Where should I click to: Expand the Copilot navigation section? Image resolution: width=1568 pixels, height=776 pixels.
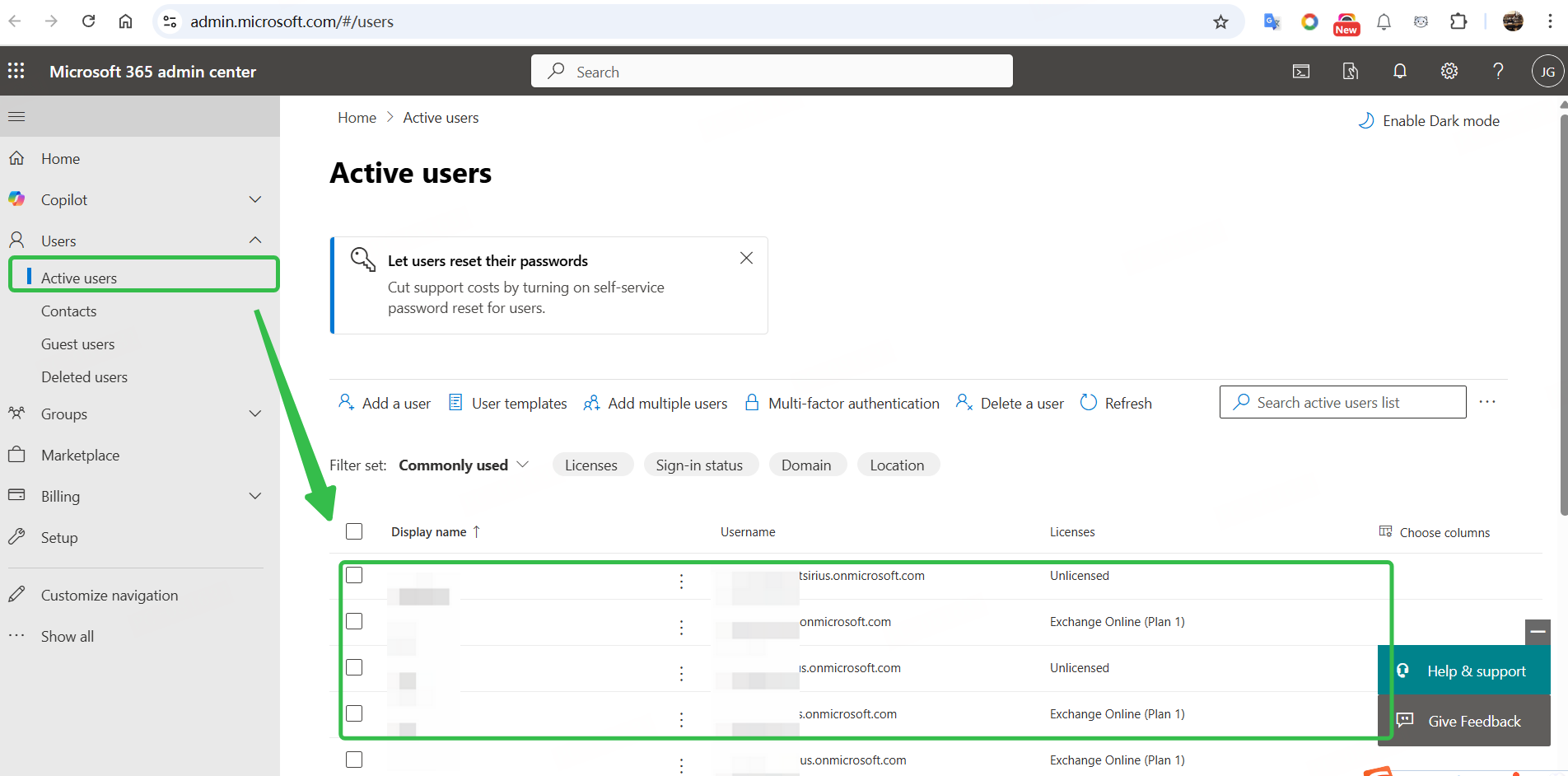click(x=255, y=199)
